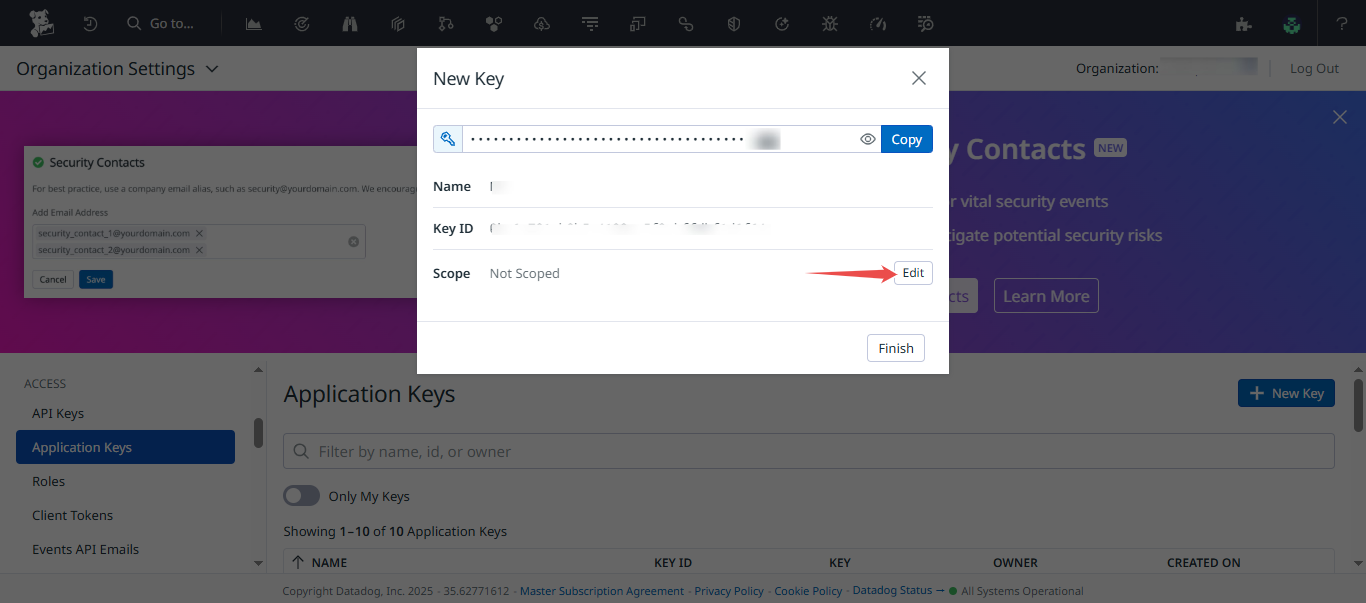Open Dashboards from the top navigation

[x=253, y=23]
